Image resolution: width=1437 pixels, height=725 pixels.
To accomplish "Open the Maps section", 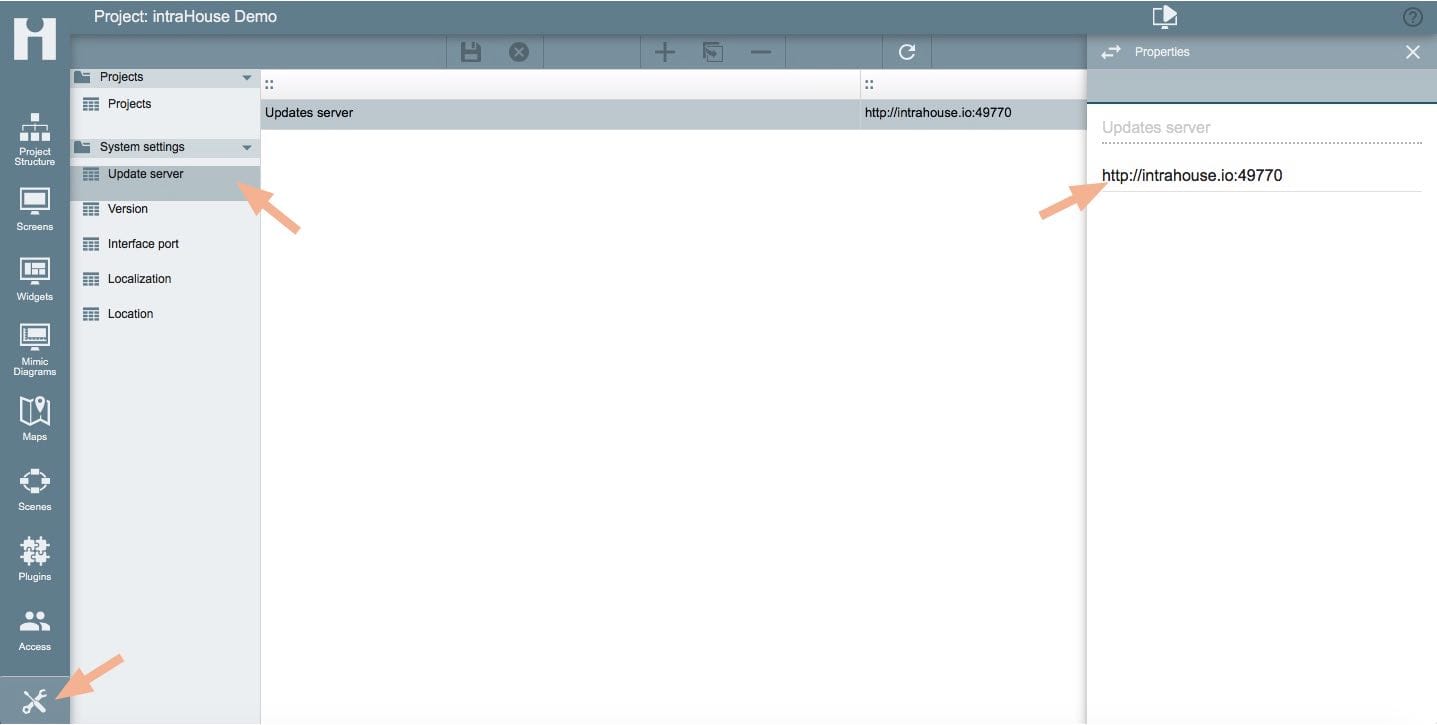I will pos(35,419).
